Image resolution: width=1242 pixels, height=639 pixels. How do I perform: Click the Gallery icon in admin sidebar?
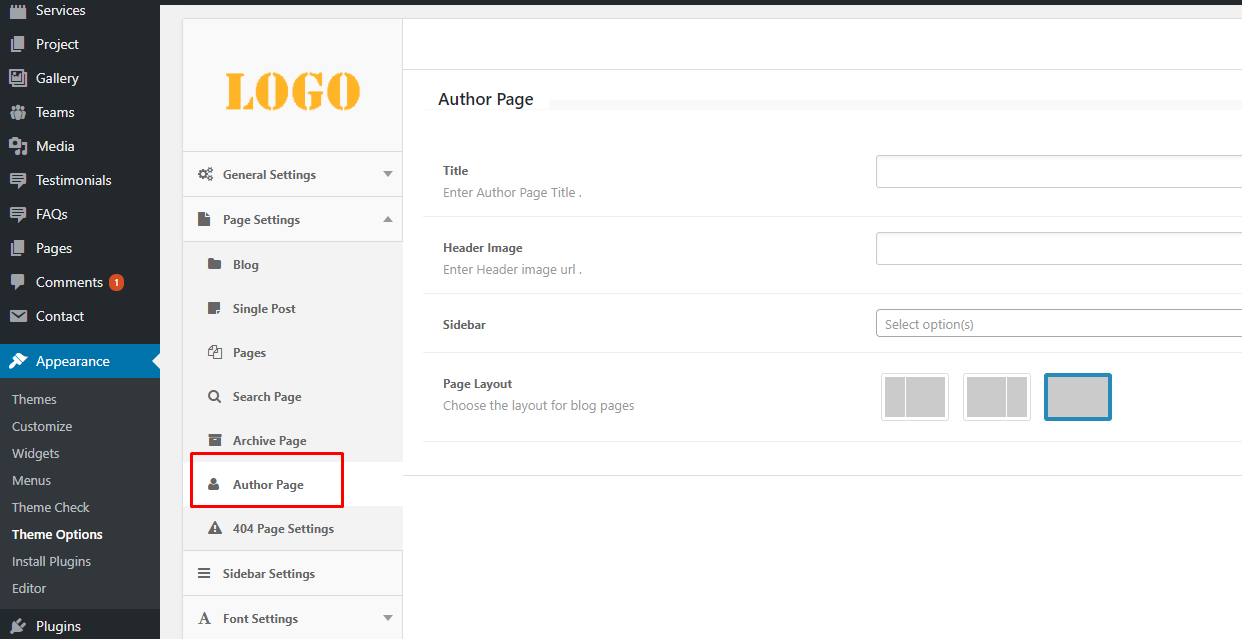(x=17, y=78)
